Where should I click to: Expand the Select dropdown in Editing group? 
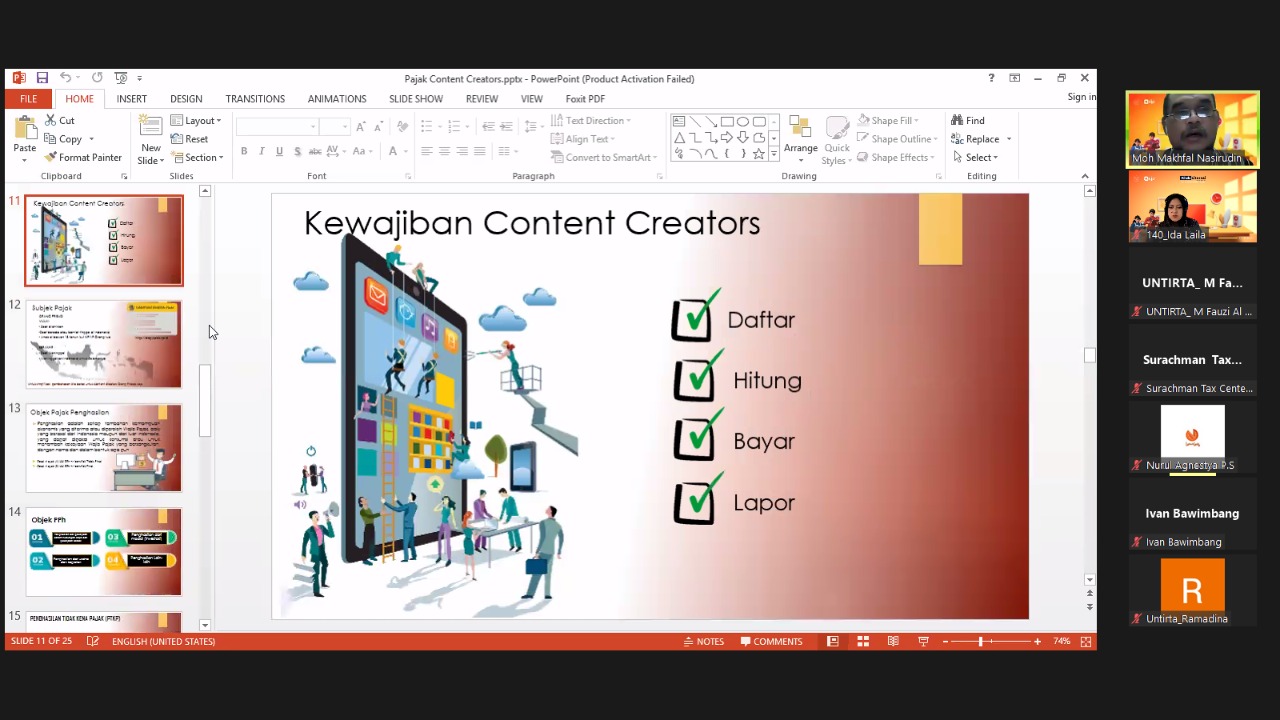pos(975,158)
